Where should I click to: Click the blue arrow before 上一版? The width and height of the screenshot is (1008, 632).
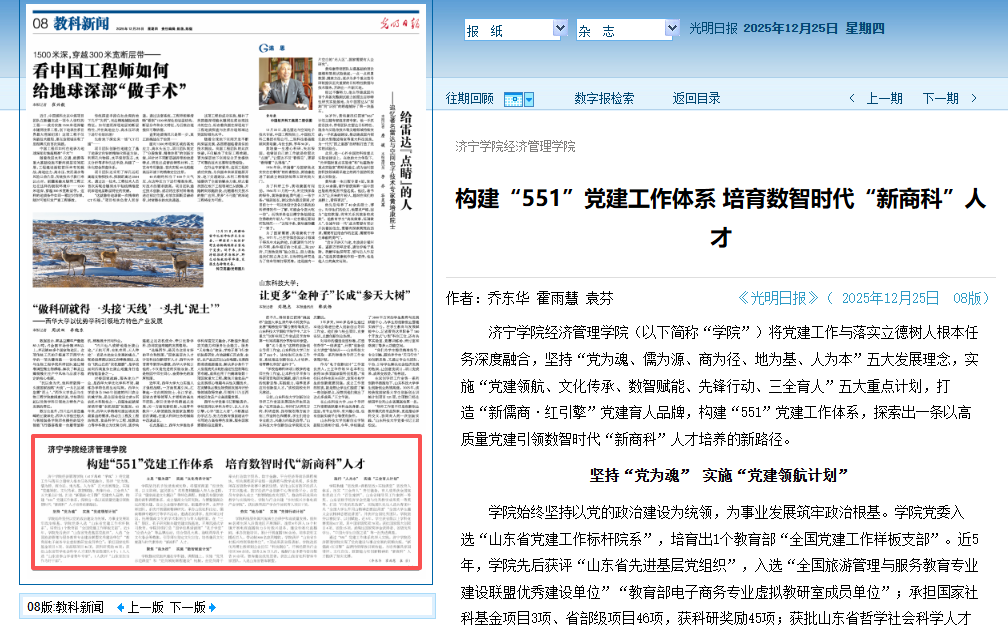pos(120,607)
